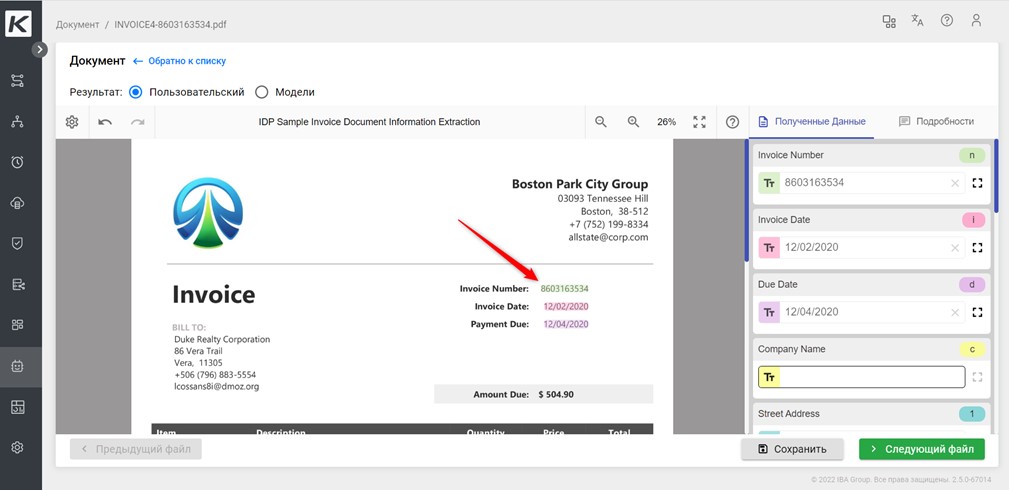The image size is (1009, 490).
Task: Open the dashboard tiles icon in the sidebar
Action: click(17, 325)
